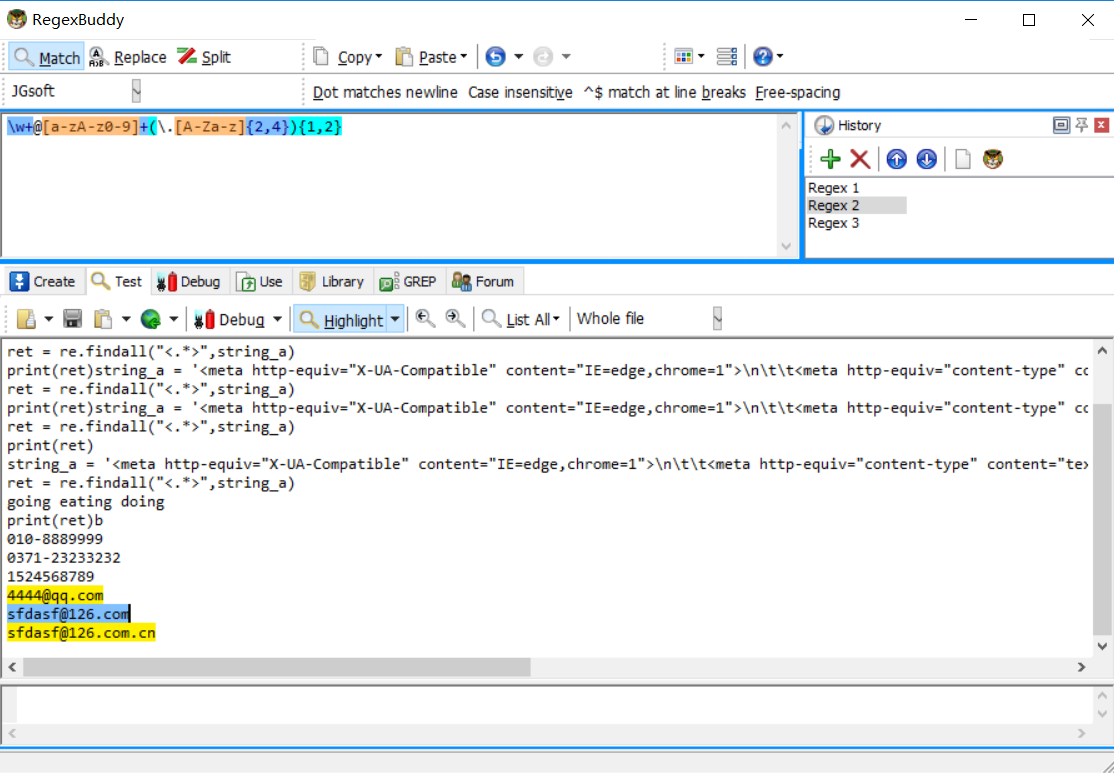Click the new test file icon
Viewport: 1114px width, 773px height.
tap(26, 319)
